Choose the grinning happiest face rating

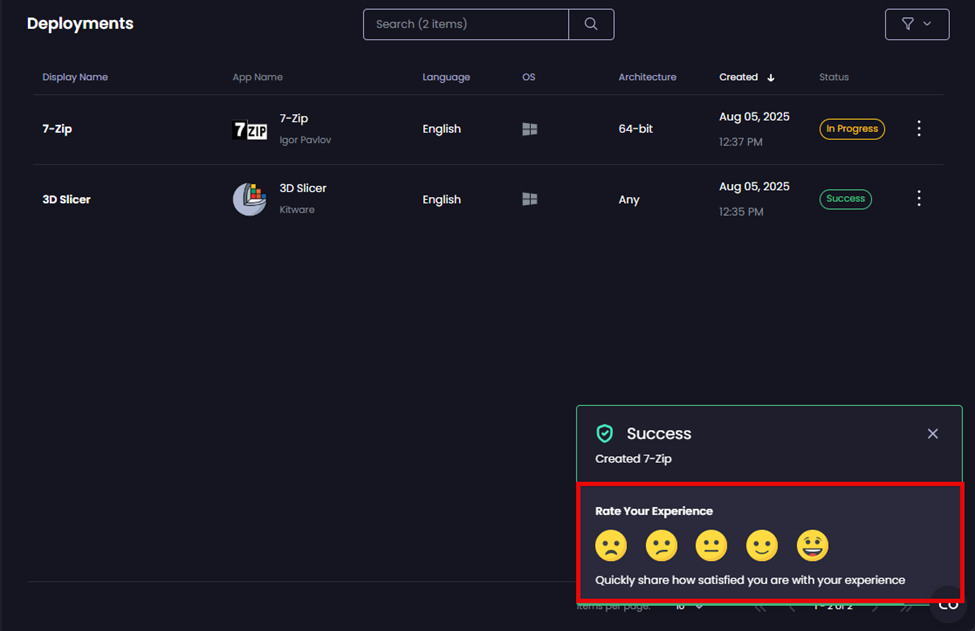pyautogui.click(x=812, y=546)
